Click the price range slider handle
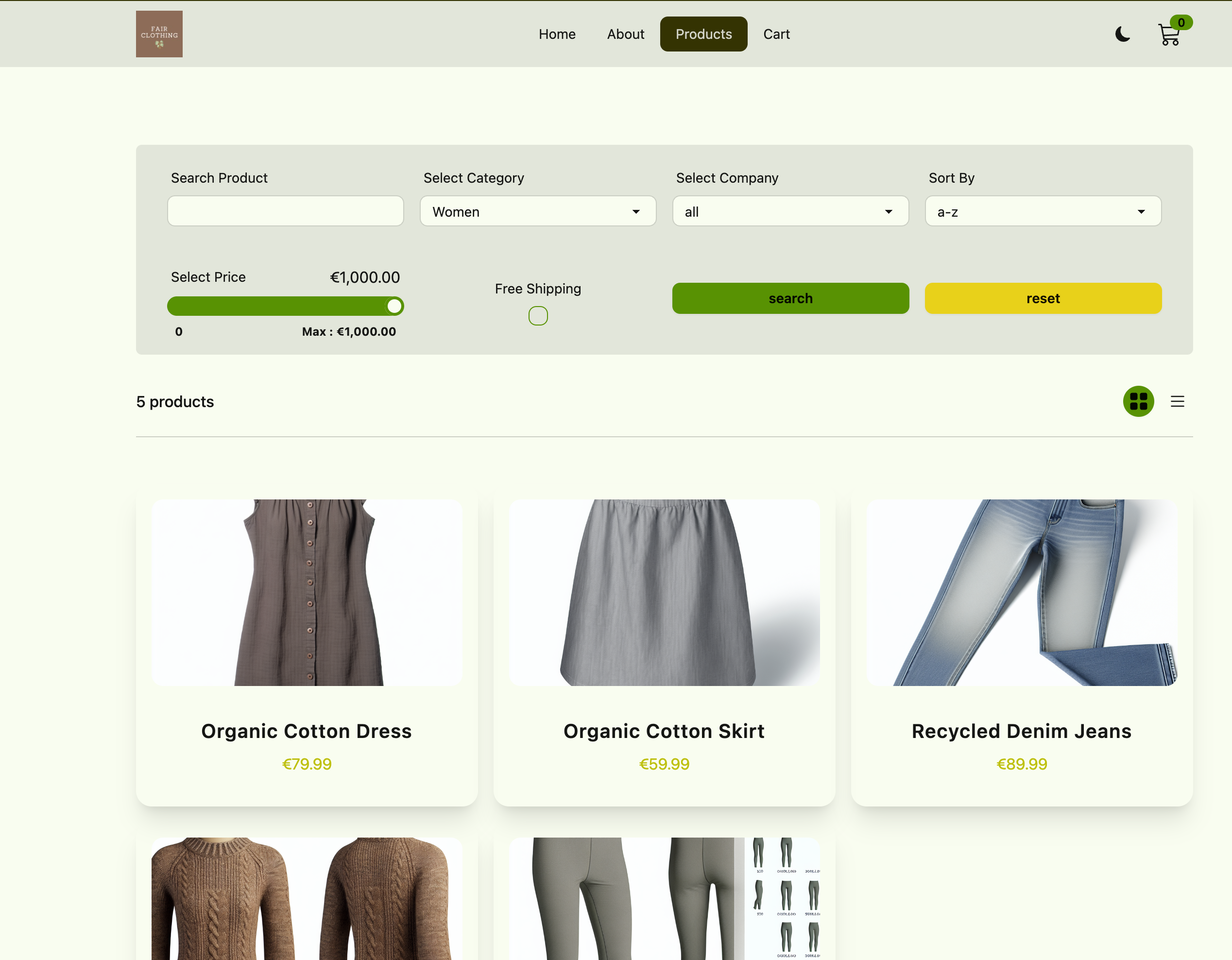 394,306
